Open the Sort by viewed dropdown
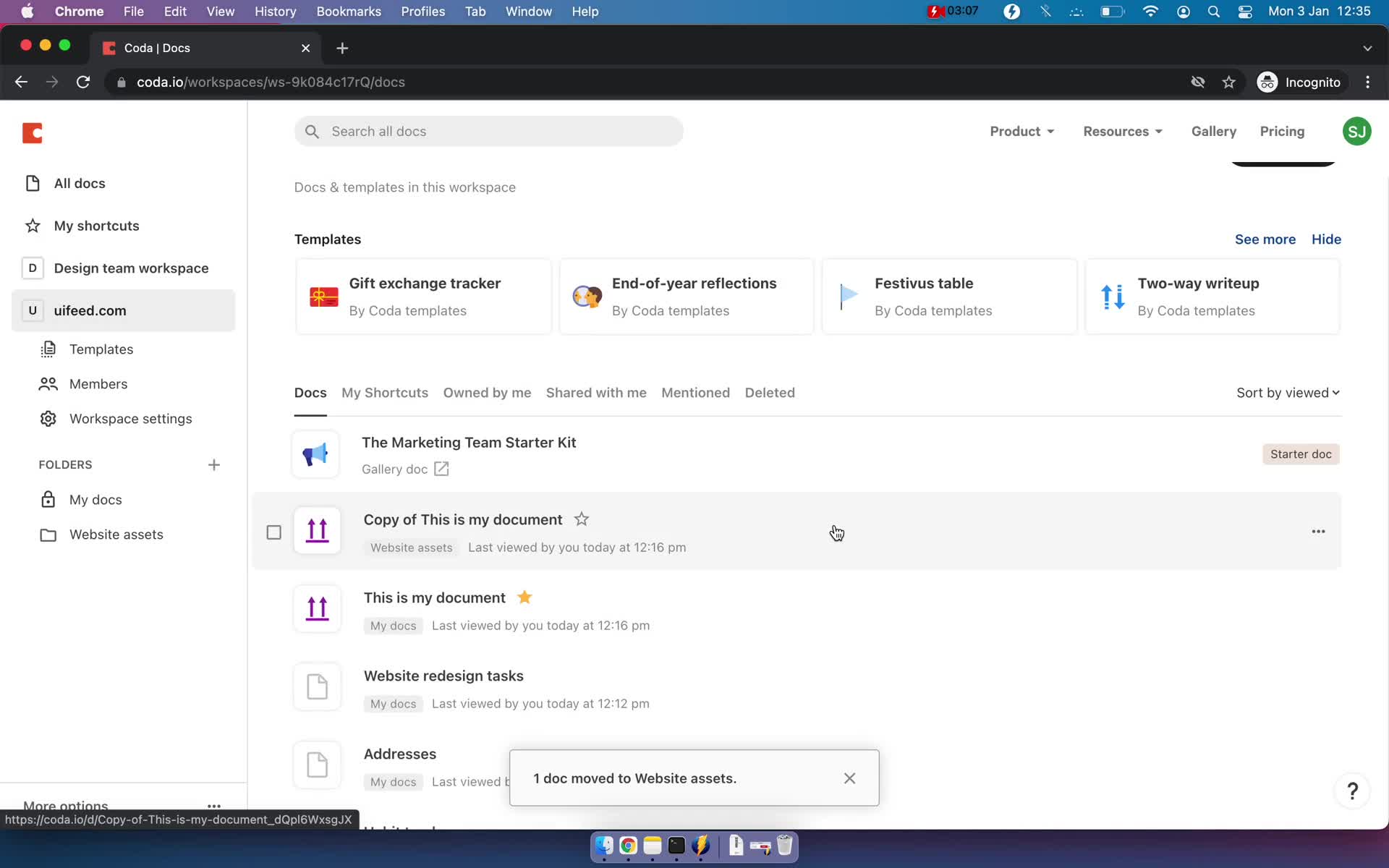Viewport: 1389px width, 868px height. 1288,393
